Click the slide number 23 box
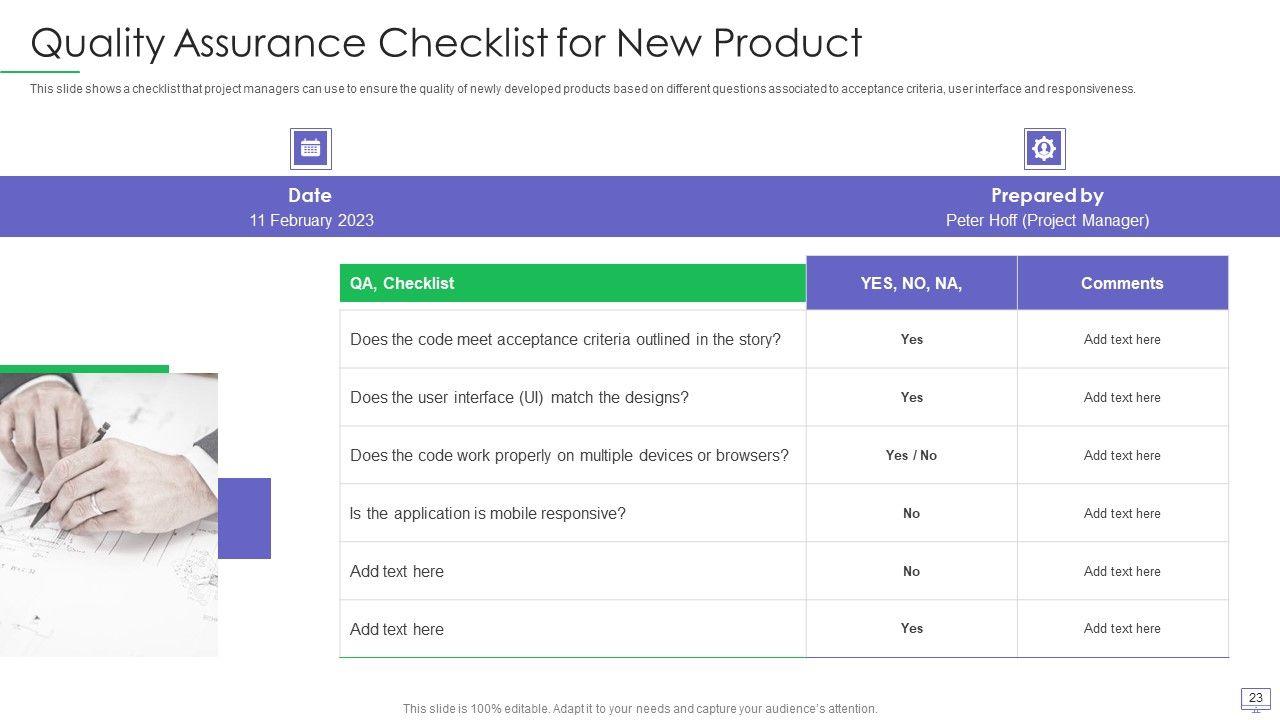The height and width of the screenshot is (720, 1280). point(1256,698)
